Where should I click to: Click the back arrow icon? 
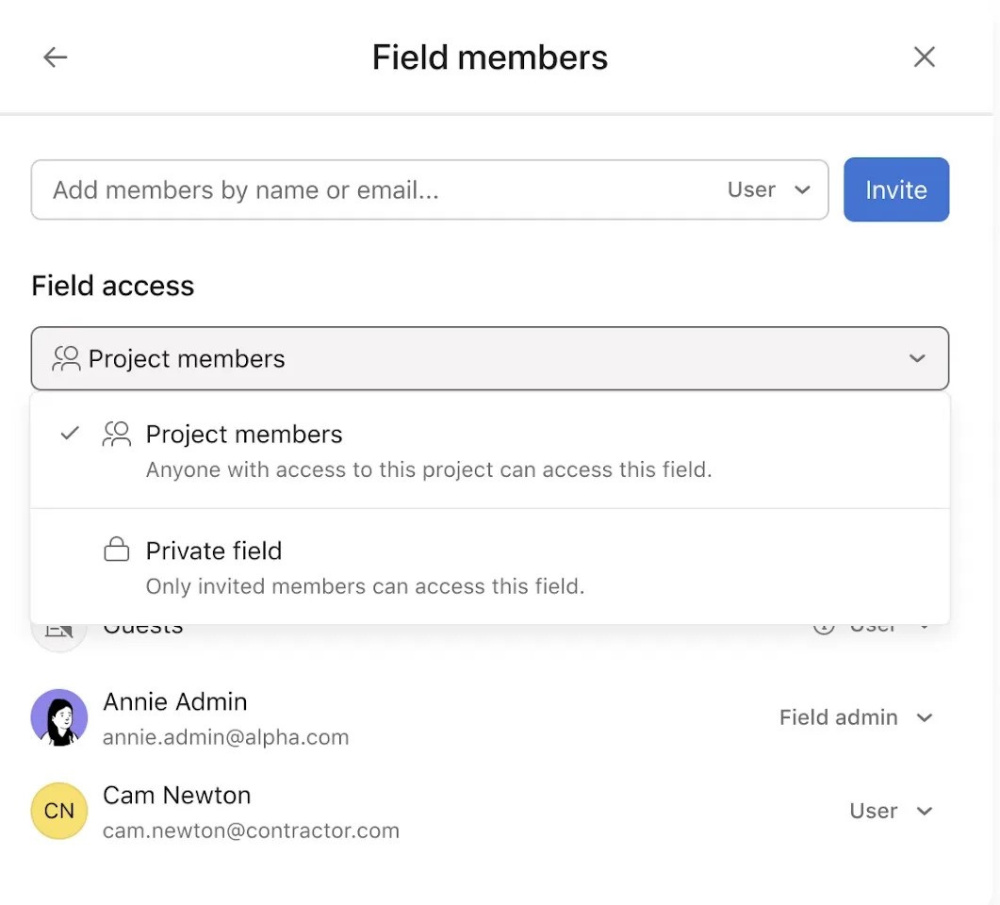coord(55,57)
